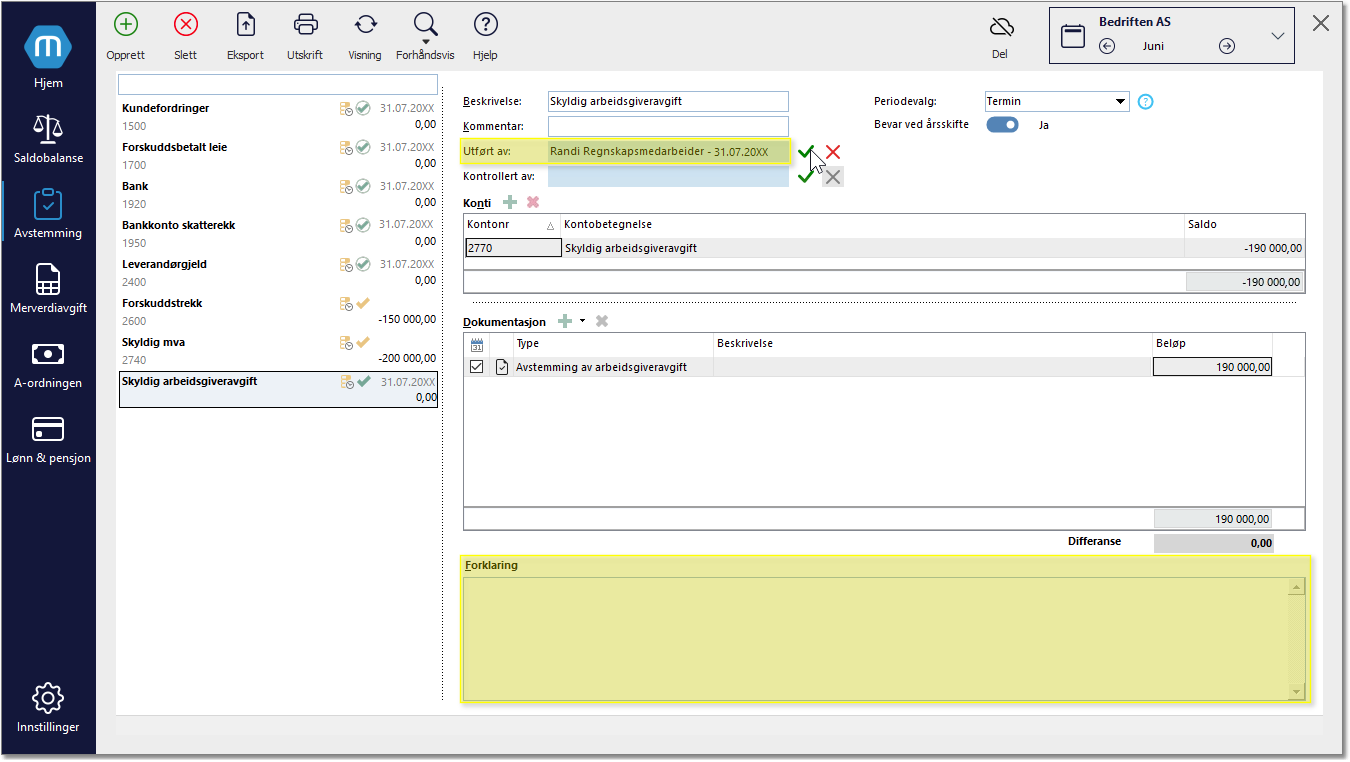Viewport: 1350px width, 762px height.
Task: Click the Kontobetegnelse column header
Action: click(872, 225)
